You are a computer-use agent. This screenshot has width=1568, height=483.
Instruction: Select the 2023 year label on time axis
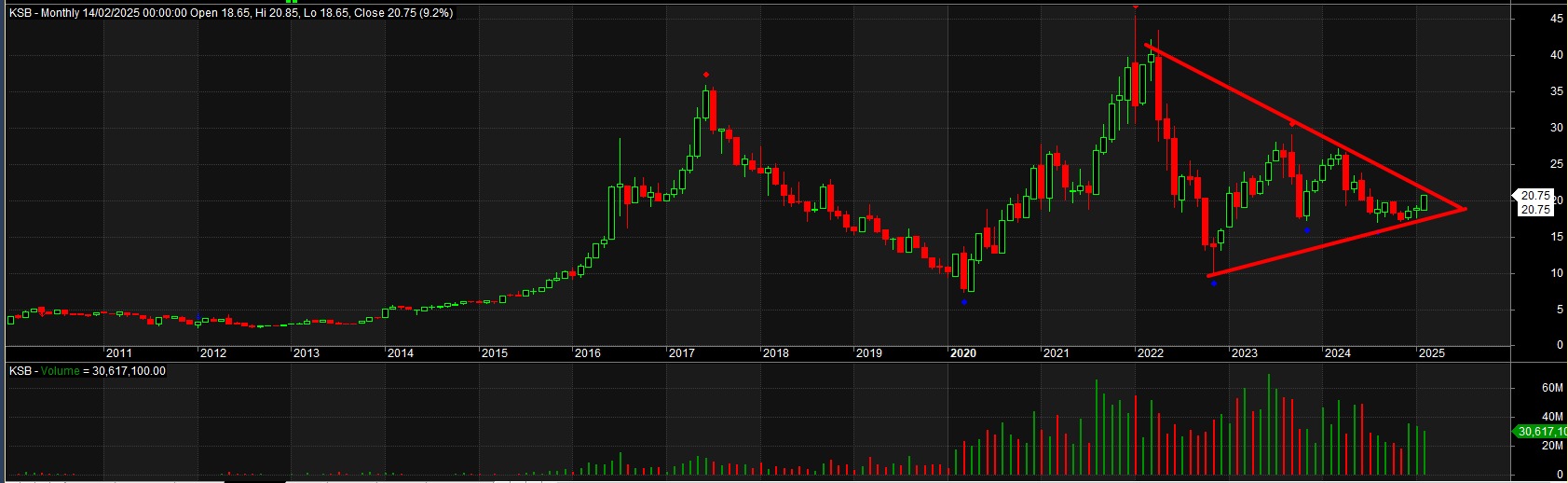1245,353
